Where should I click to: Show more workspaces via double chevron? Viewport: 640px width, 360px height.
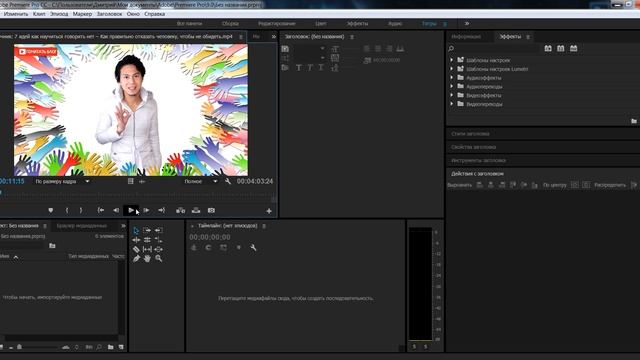click(467, 24)
